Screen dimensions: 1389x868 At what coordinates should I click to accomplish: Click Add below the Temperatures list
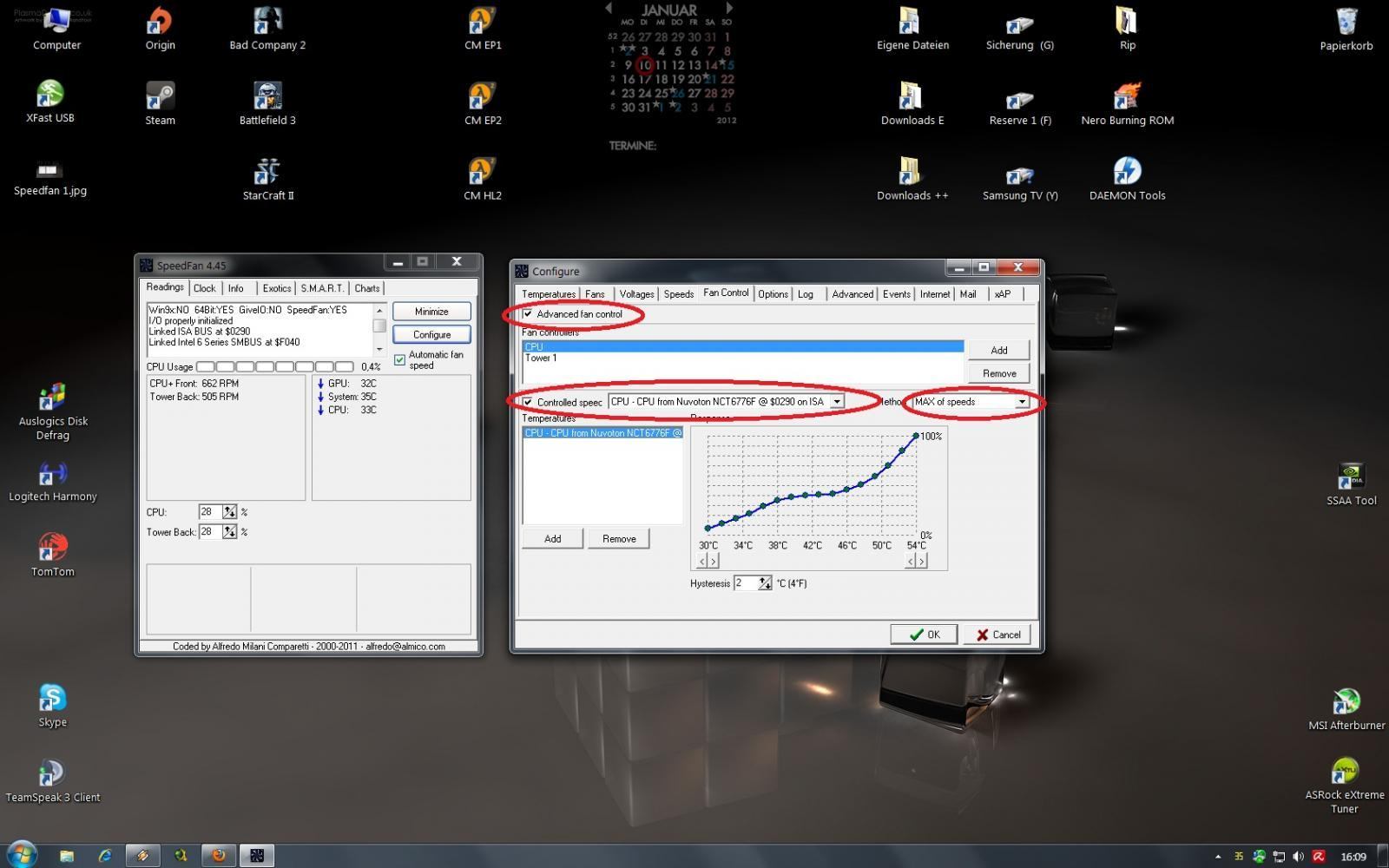(x=552, y=539)
